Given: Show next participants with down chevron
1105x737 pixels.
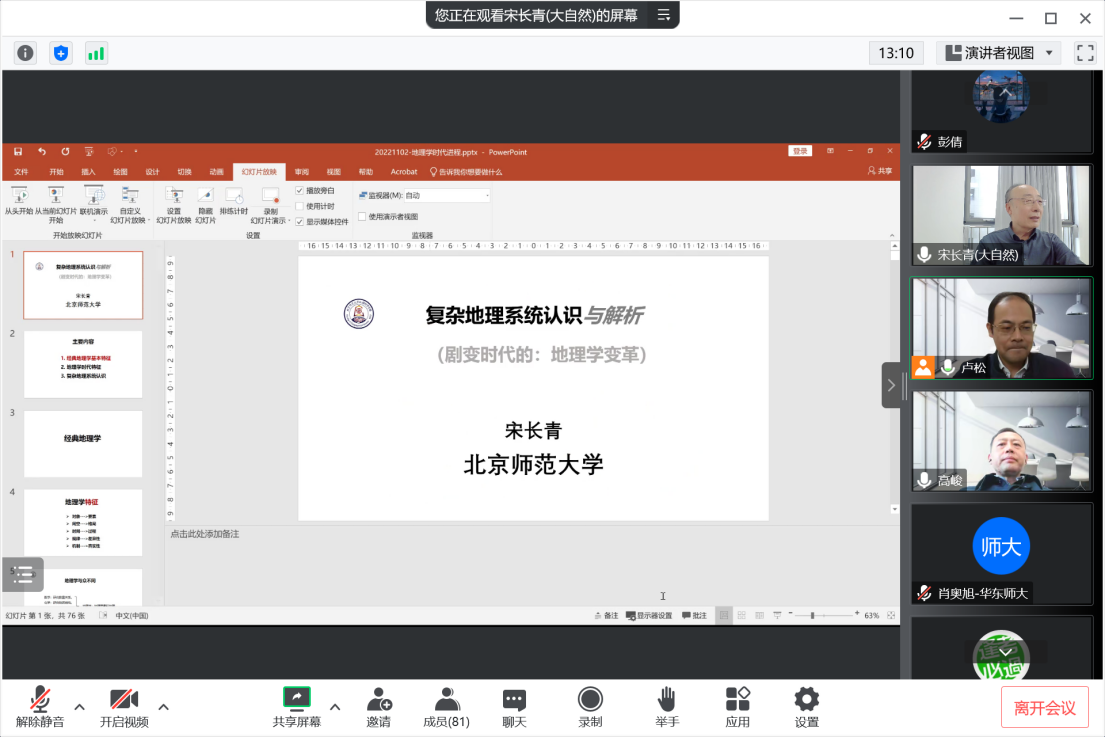Looking at the screenshot, I should 1006,652.
